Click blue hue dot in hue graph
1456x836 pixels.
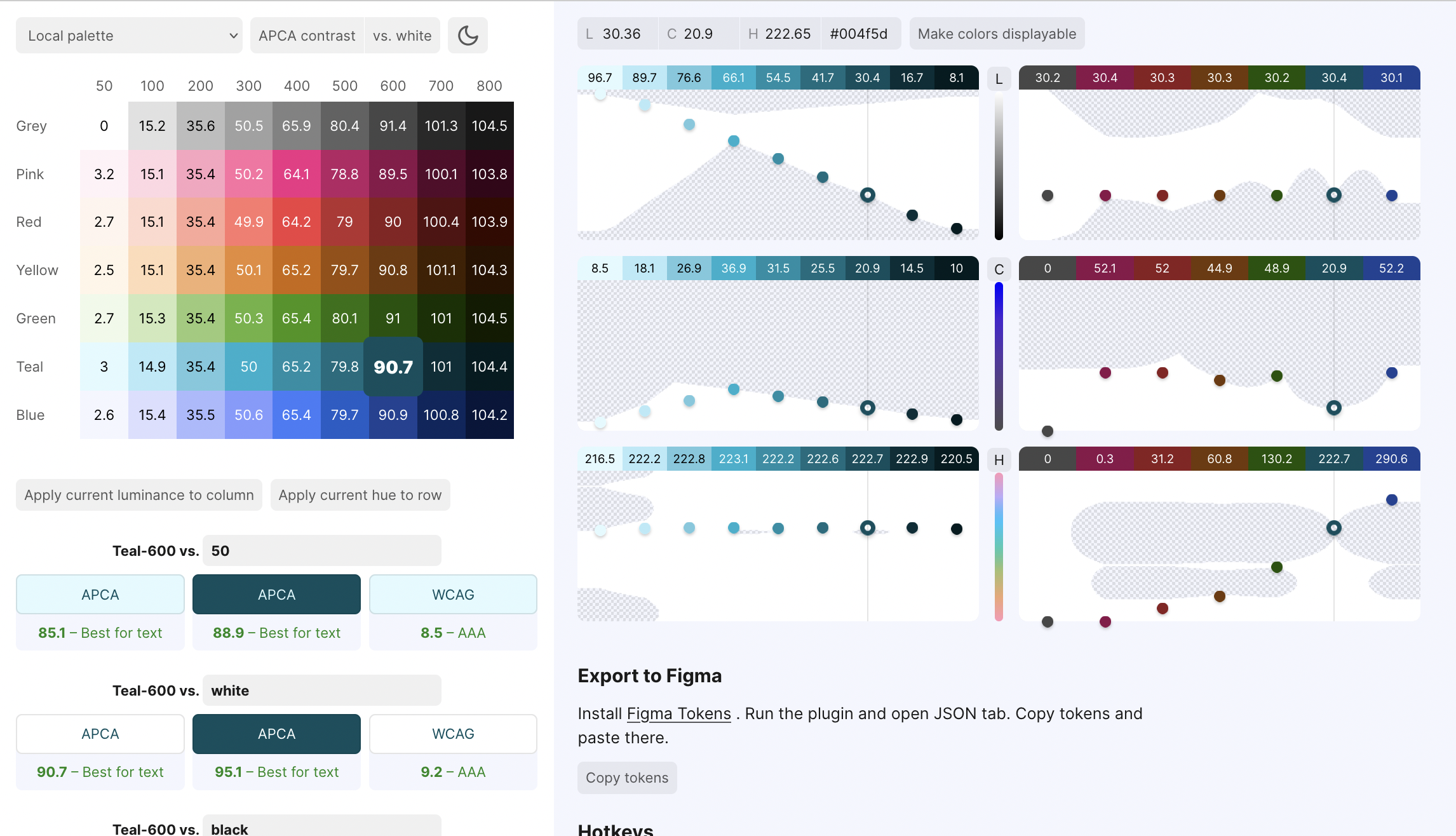(1391, 500)
